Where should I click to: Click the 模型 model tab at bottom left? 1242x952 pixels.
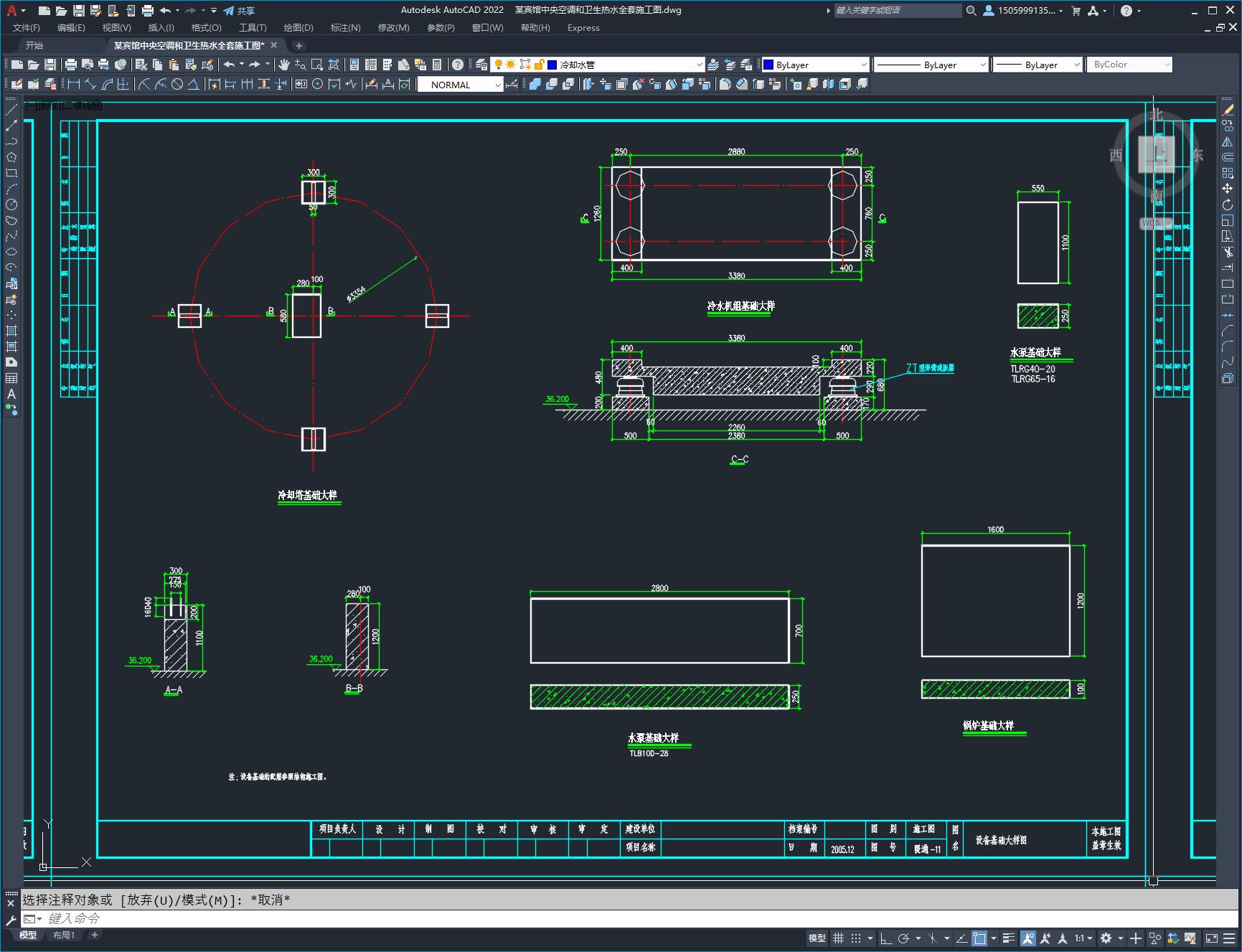pyautogui.click(x=28, y=935)
